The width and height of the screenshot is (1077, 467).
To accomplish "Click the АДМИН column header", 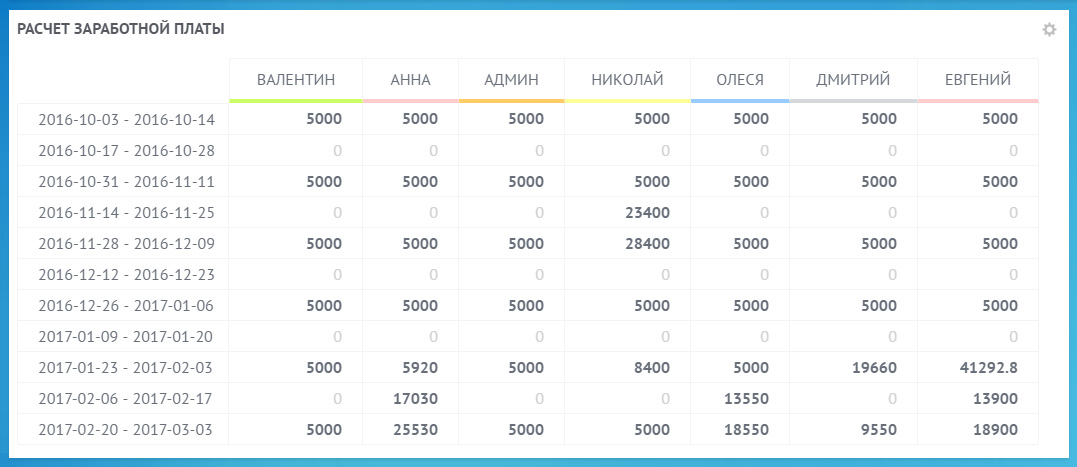I will click(512, 80).
